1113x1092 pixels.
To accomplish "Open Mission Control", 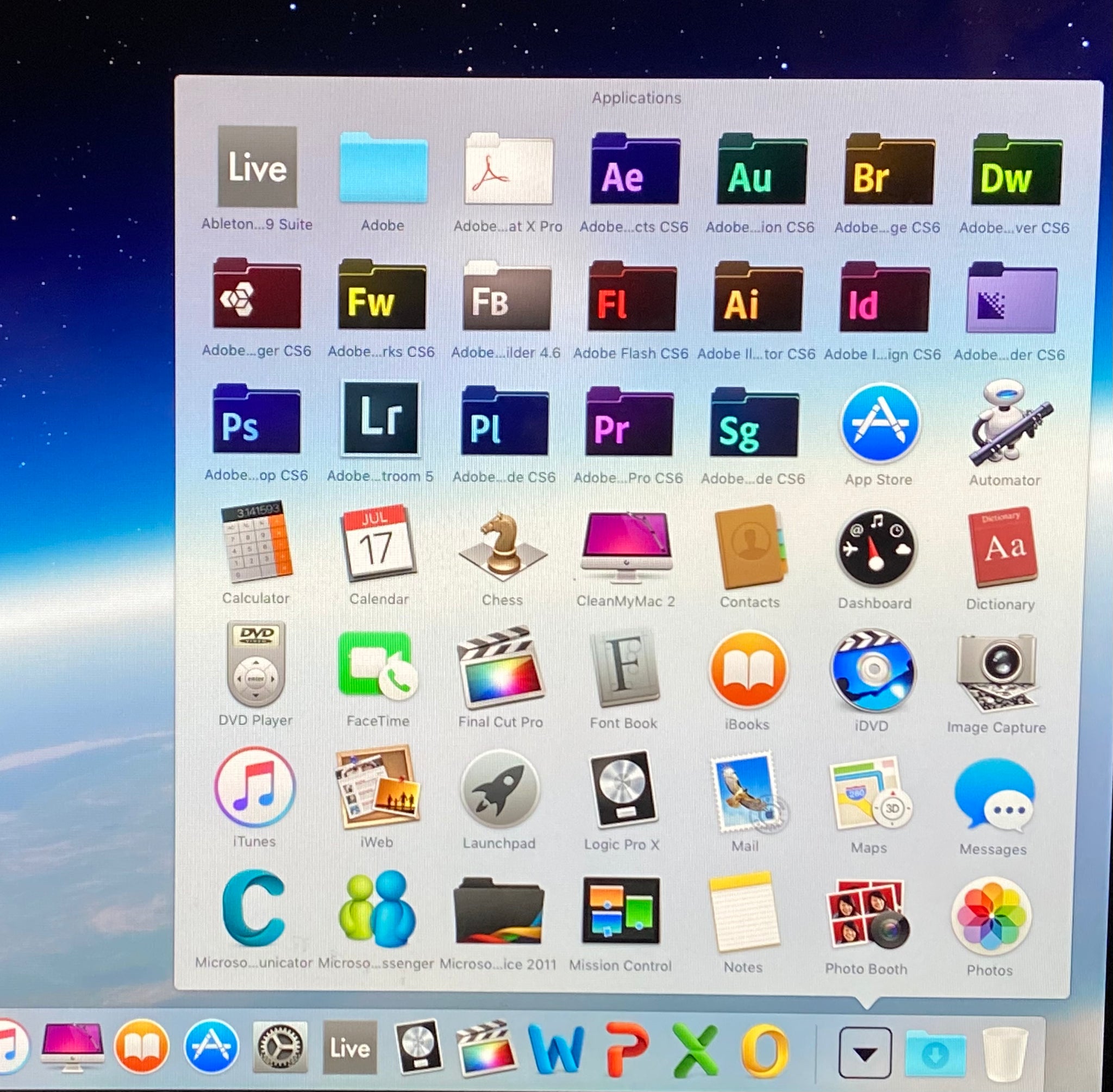I will click(621, 911).
